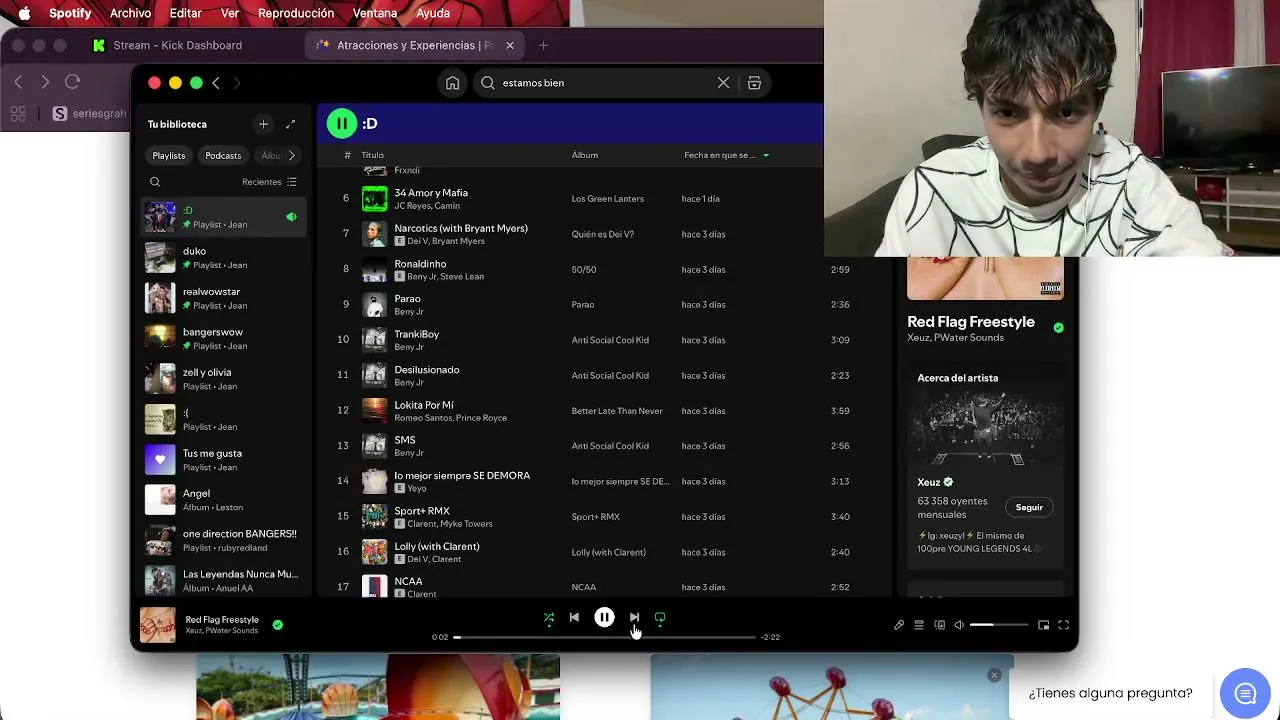Image resolution: width=1280 pixels, height=720 pixels.
Task: Pause the :D playlist with the green header button
Action: click(341, 123)
